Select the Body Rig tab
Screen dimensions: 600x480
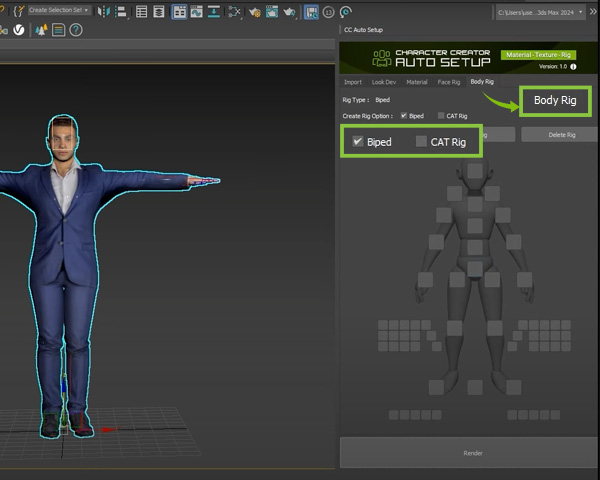click(x=482, y=82)
